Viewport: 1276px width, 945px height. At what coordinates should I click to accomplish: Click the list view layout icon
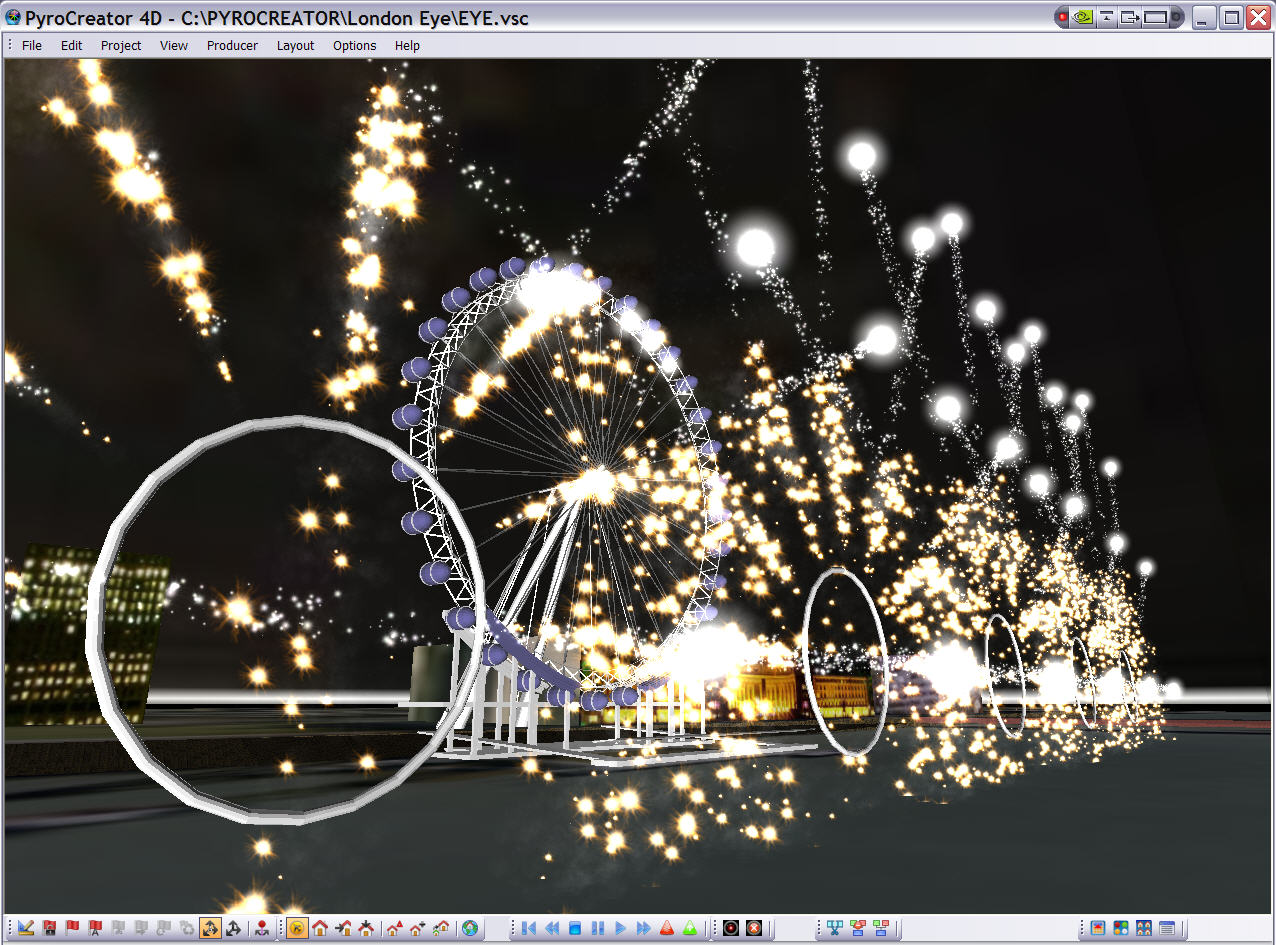tap(1167, 928)
